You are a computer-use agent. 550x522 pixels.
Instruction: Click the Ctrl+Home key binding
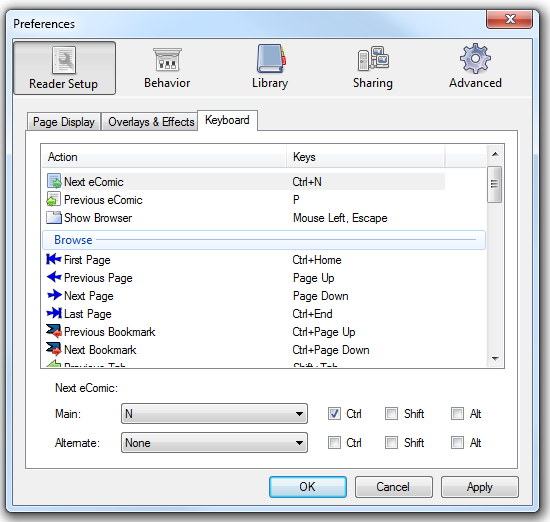(x=317, y=260)
